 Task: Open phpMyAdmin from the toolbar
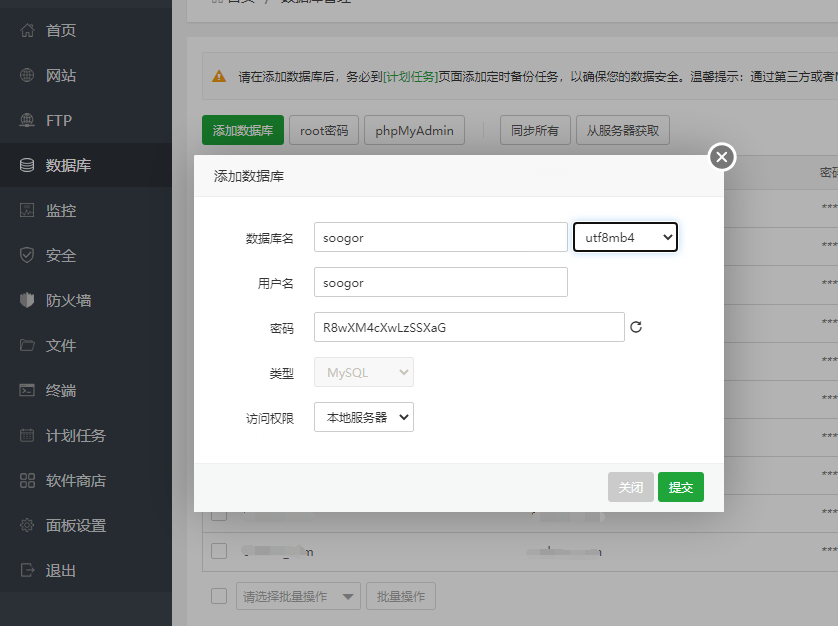click(414, 129)
